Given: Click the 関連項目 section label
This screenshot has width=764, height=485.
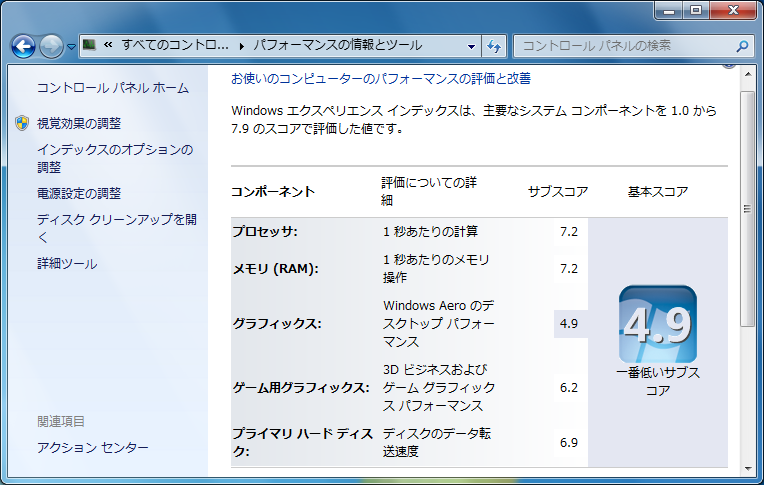Looking at the screenshot, I should tap(61, 421).
